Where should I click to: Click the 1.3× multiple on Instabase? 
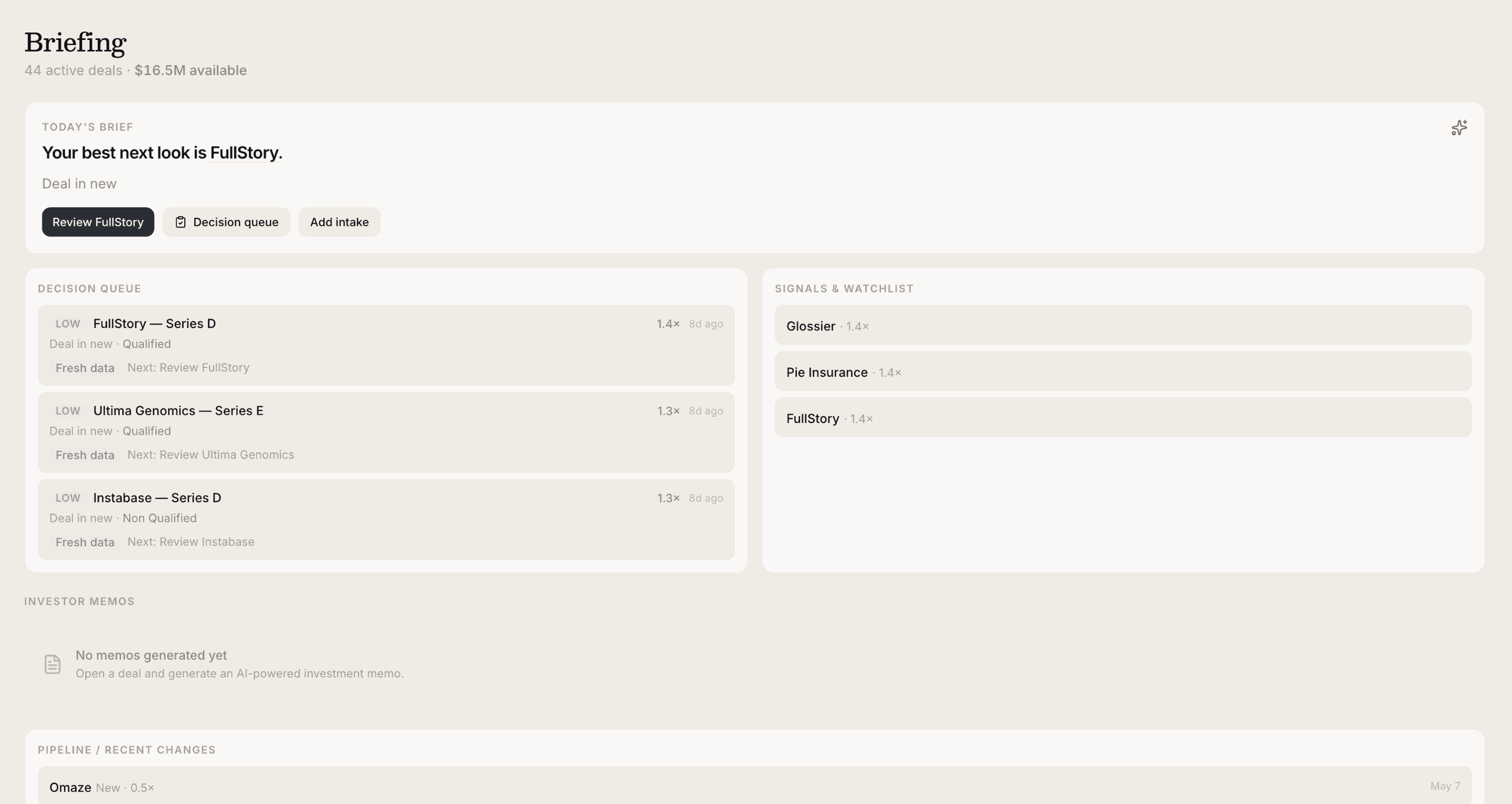click(x=669, y=498)
